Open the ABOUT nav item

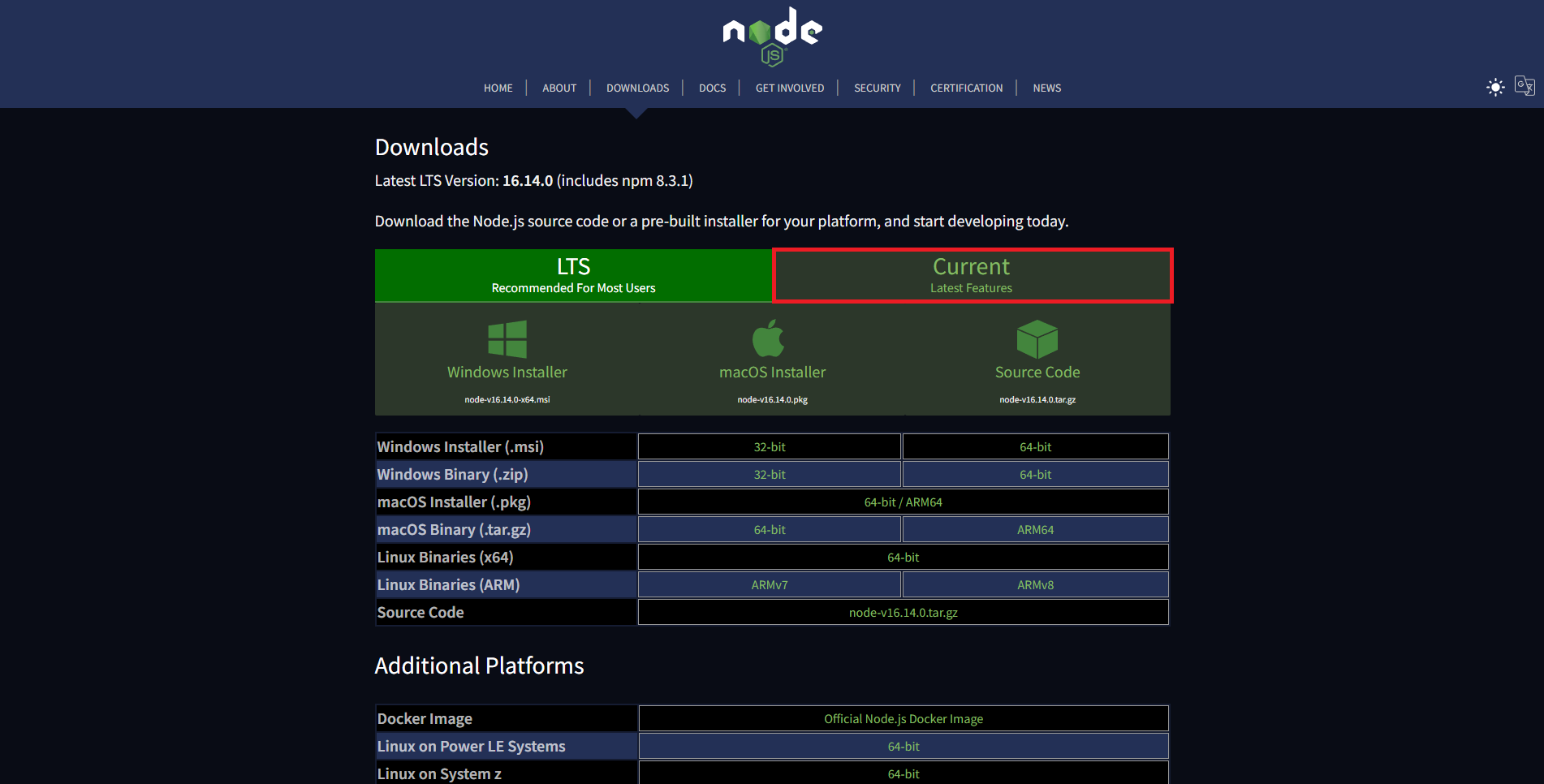[x=559, y=88]
